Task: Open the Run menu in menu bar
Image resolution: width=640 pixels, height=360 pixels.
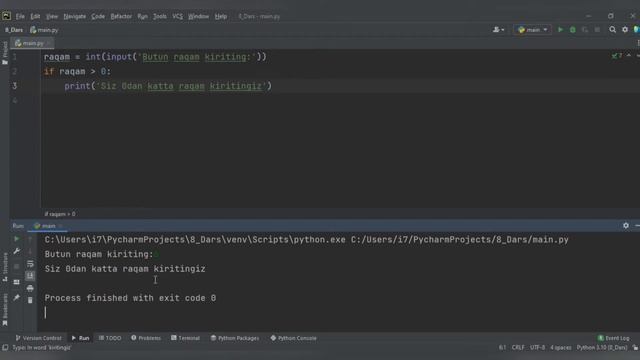Action: pos(142,16)
